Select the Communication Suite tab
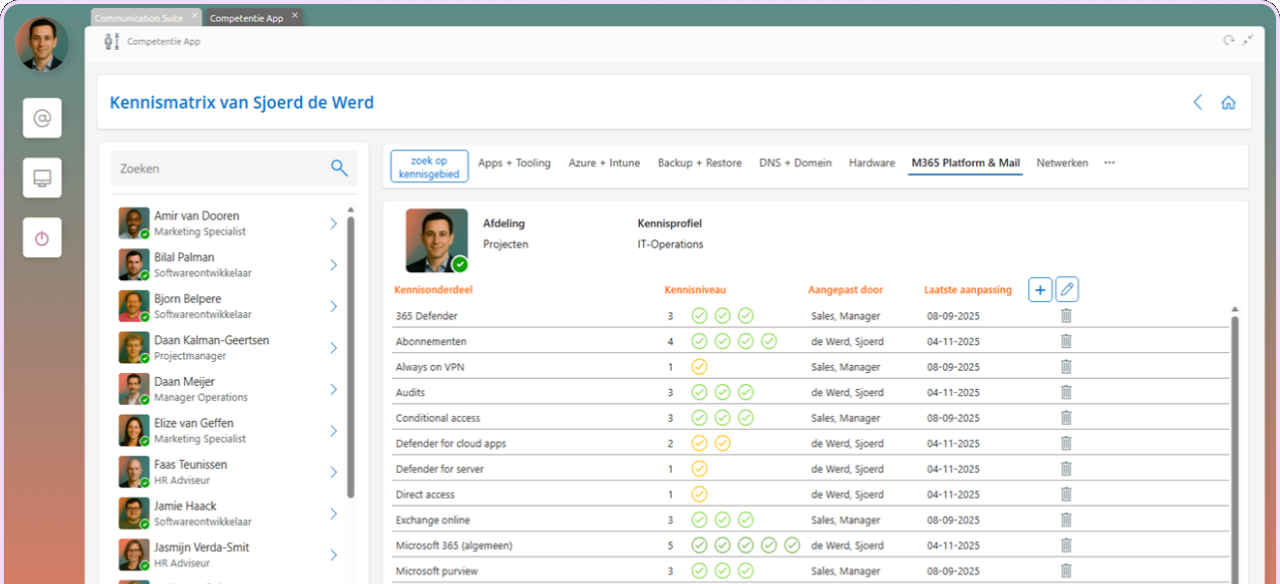 [140, 16]
